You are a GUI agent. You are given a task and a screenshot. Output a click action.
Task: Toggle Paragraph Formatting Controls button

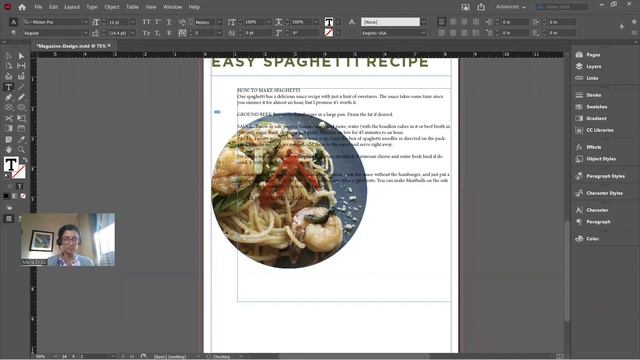(13, 33)
